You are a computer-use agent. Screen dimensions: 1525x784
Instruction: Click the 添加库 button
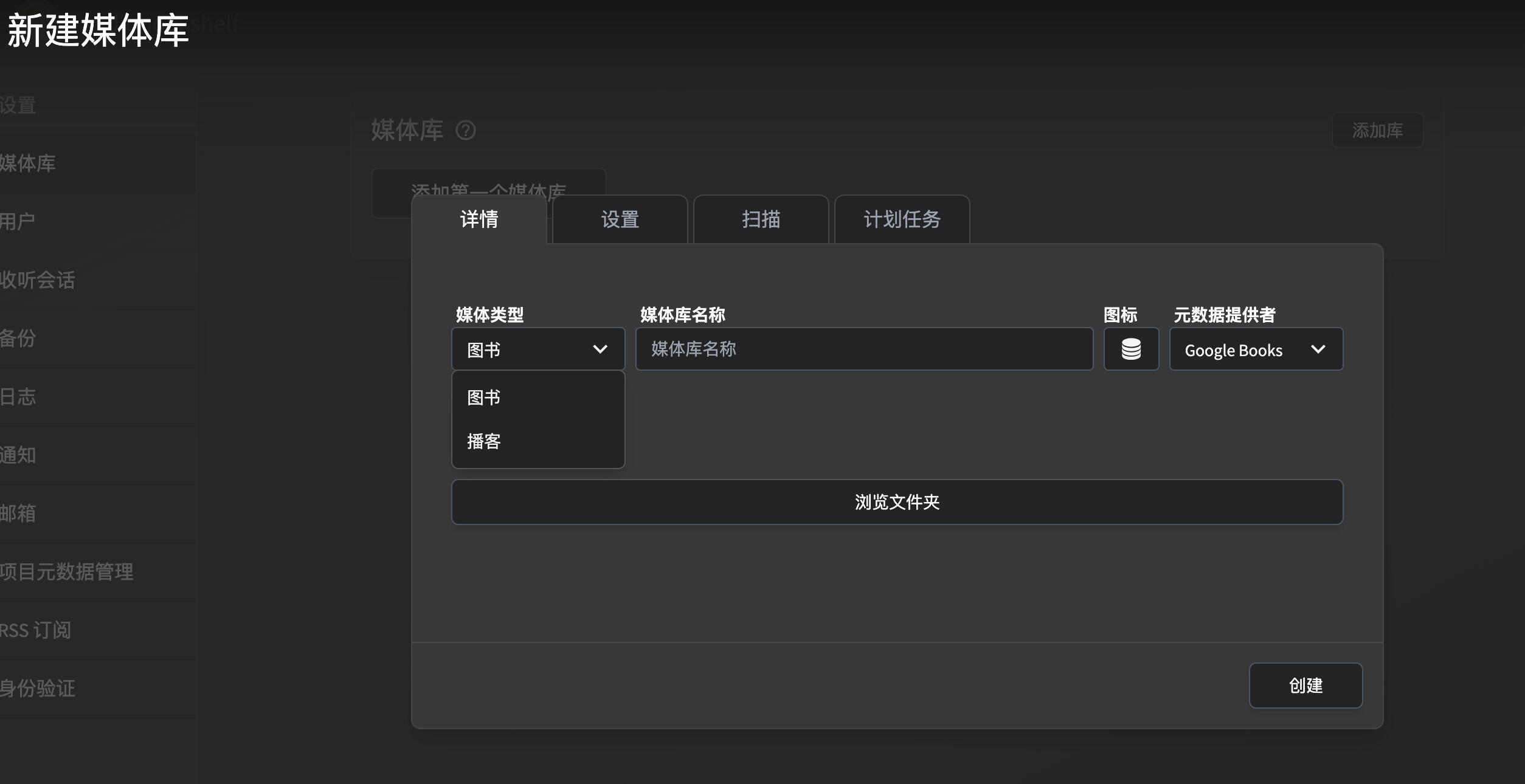(x=1377, y=130)
